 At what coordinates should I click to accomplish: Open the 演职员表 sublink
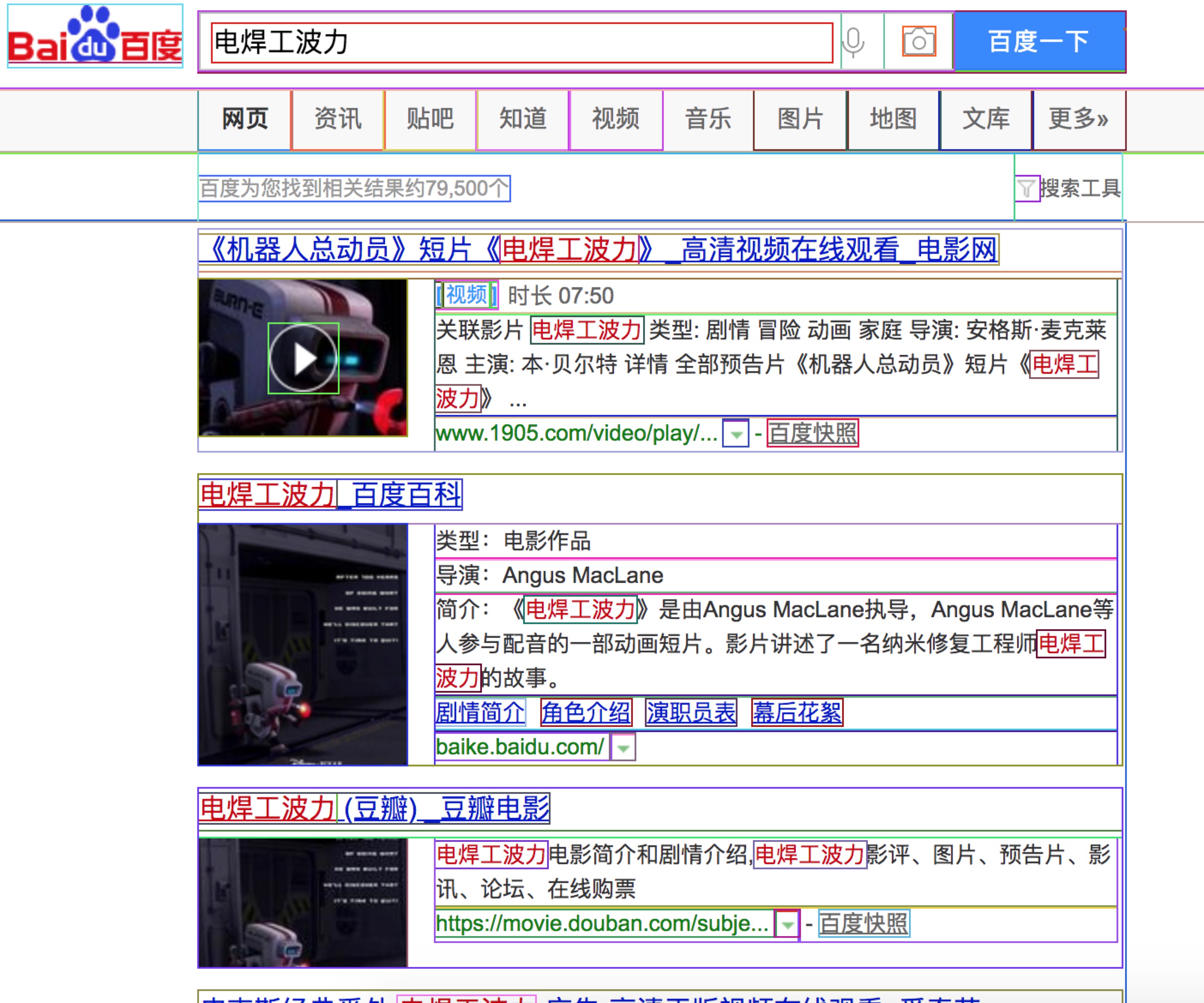click(x=692, y=713)
